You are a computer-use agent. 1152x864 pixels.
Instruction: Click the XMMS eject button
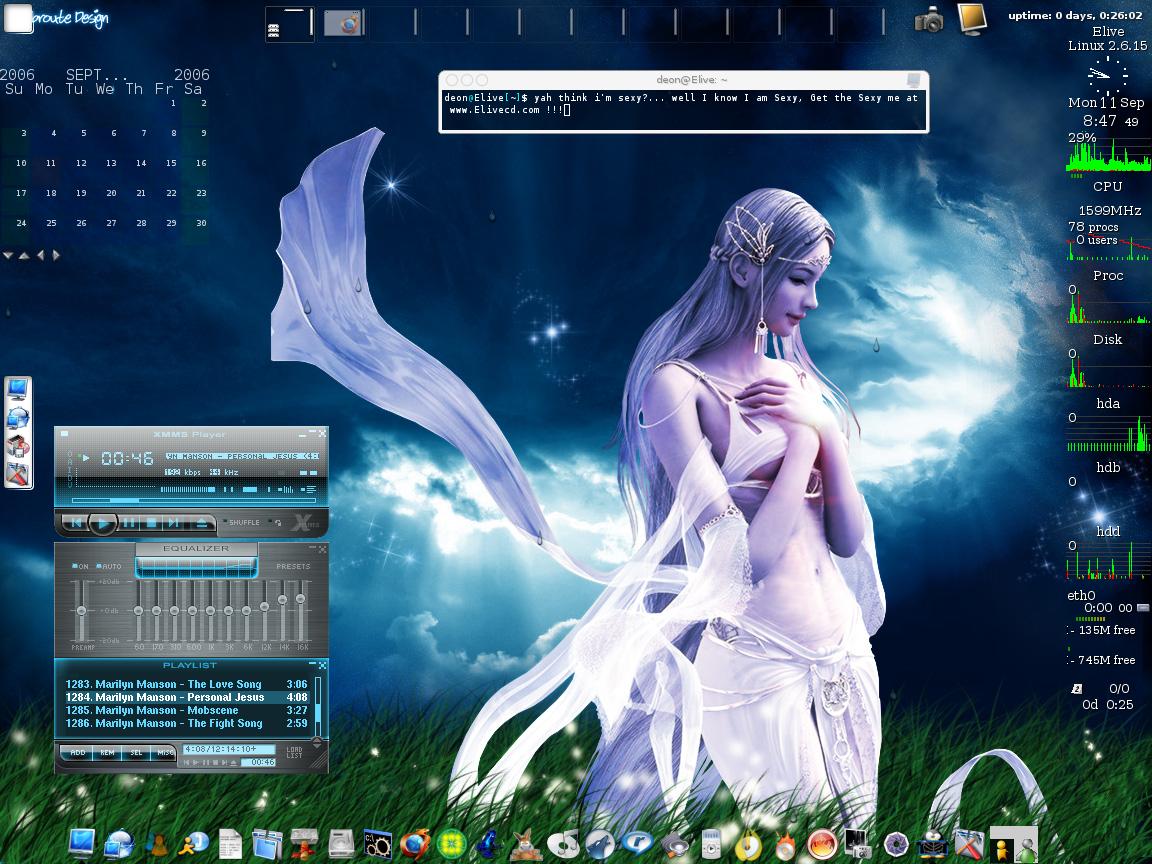click(x=201, y=523)
